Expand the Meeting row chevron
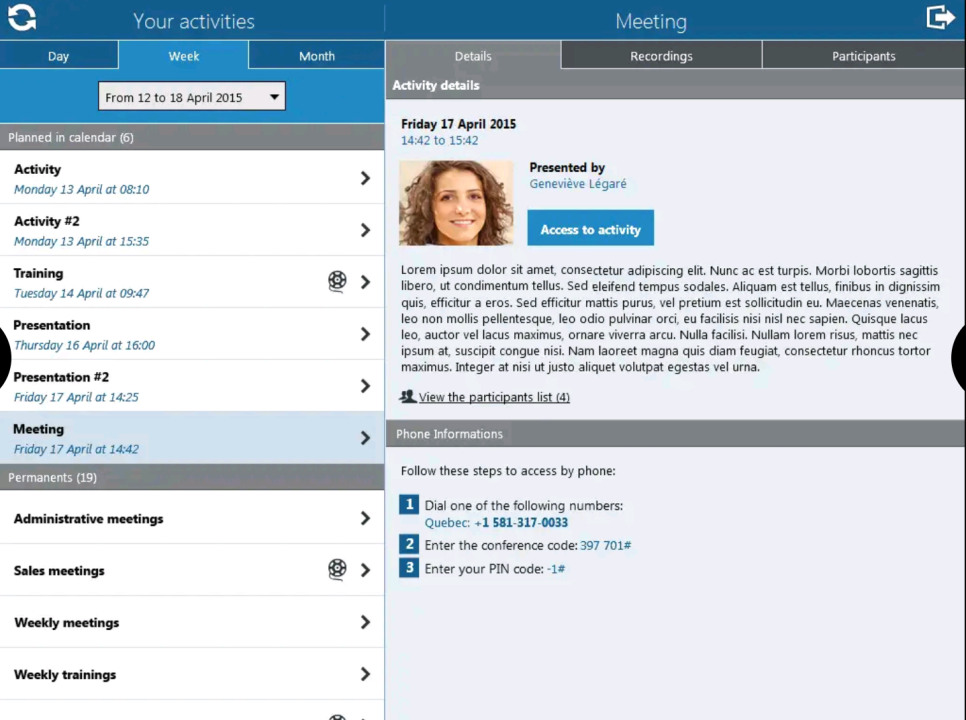Viewport: 966px width, 720px height. click(x=365, y=438)
